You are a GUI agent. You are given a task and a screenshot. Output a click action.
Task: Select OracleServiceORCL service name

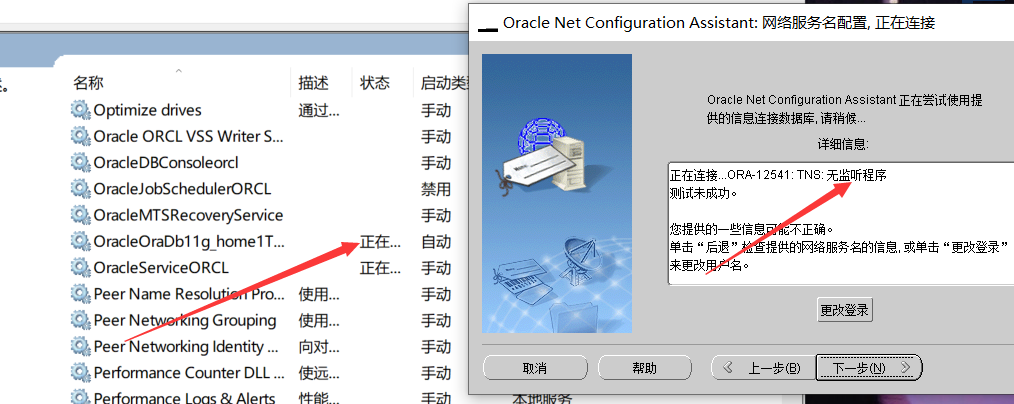pyautogui.click(x=161, y=268)
